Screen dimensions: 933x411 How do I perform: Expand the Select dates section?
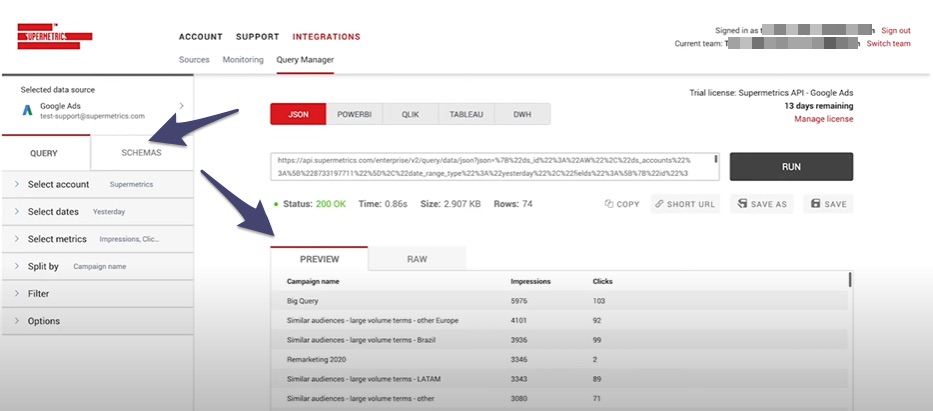pos(98,212)
